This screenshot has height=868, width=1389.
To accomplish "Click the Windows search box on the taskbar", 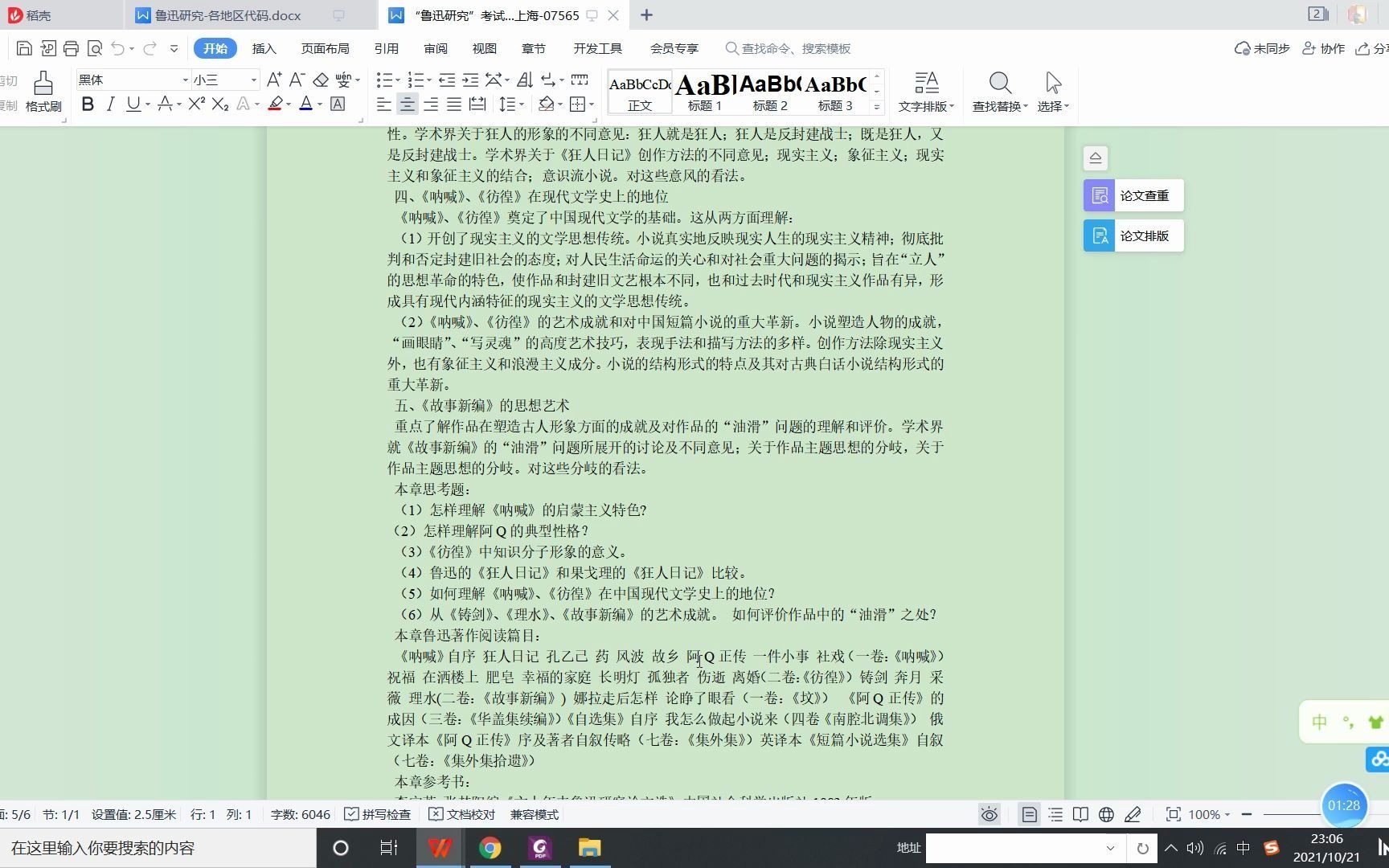I will pos(158,848).
